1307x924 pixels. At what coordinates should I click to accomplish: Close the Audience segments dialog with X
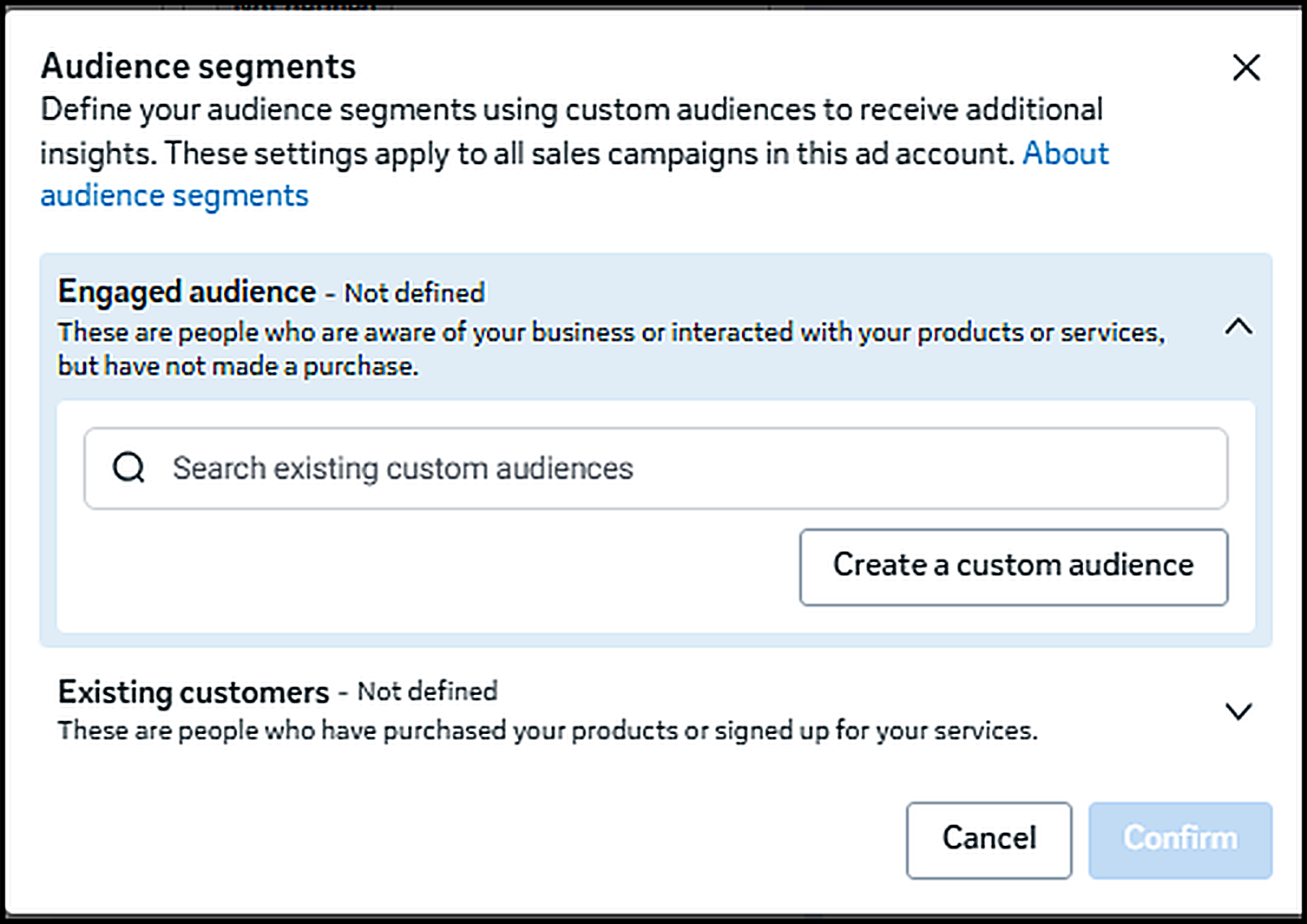[1246, 67]
